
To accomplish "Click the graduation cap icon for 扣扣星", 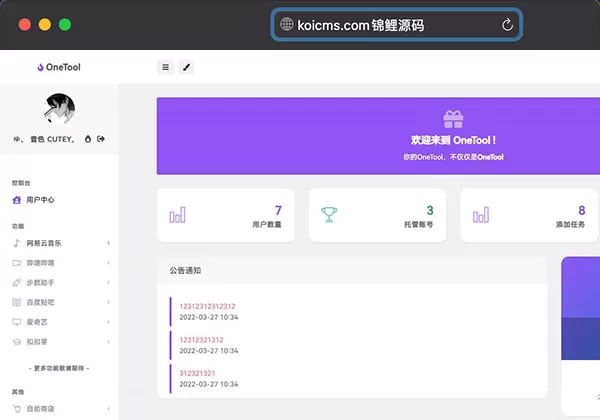I will tap(16, 342).
